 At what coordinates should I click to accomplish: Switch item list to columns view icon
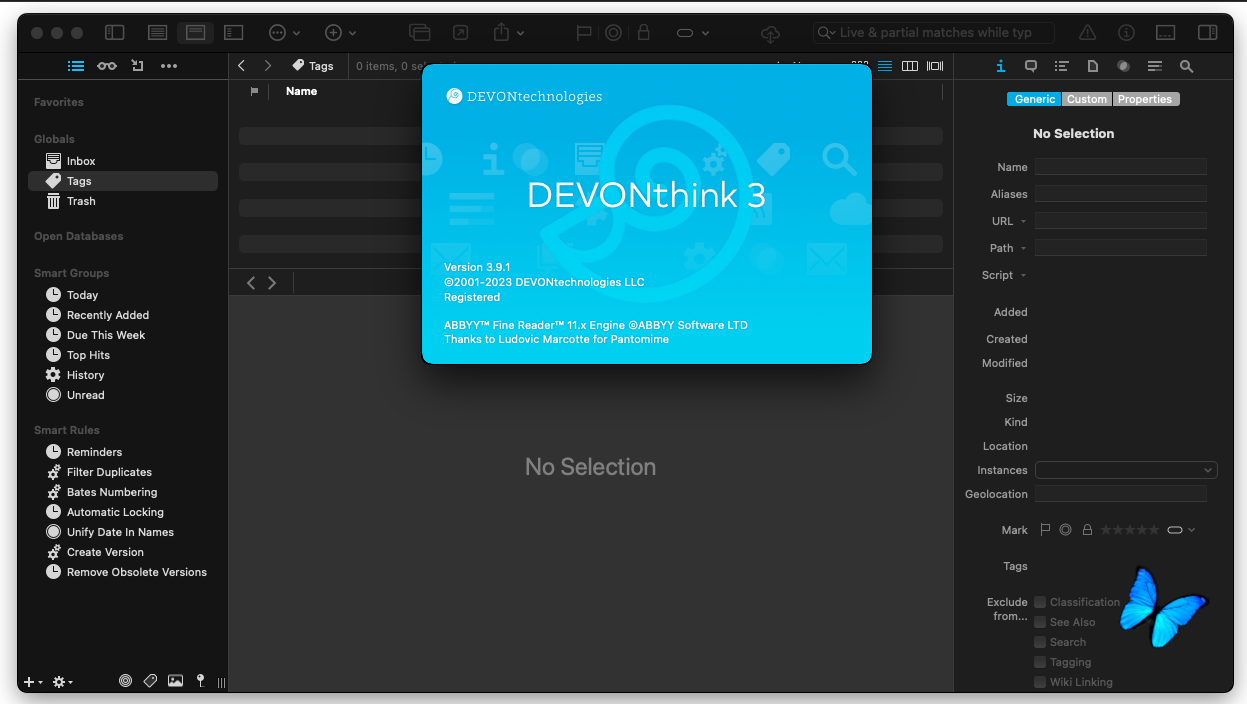point(910,66)
